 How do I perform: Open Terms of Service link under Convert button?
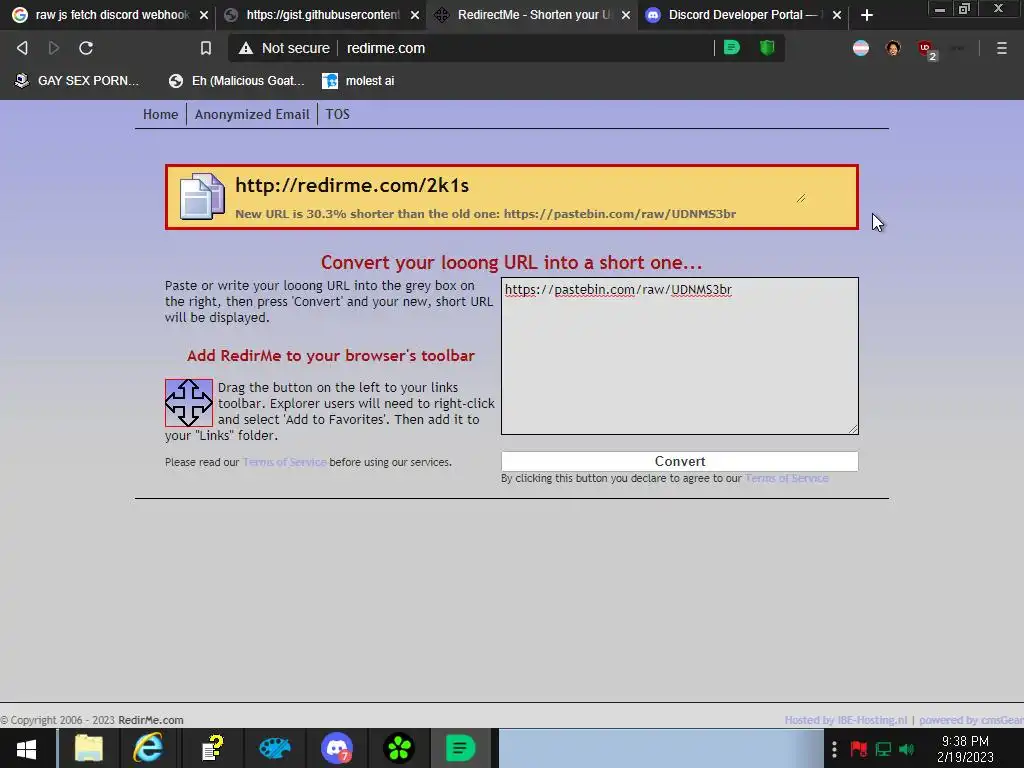(786, 478)
